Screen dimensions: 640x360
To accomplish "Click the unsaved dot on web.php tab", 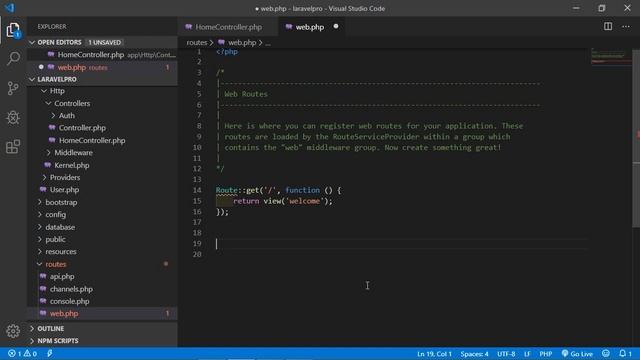I will click(x=336, y=27).
